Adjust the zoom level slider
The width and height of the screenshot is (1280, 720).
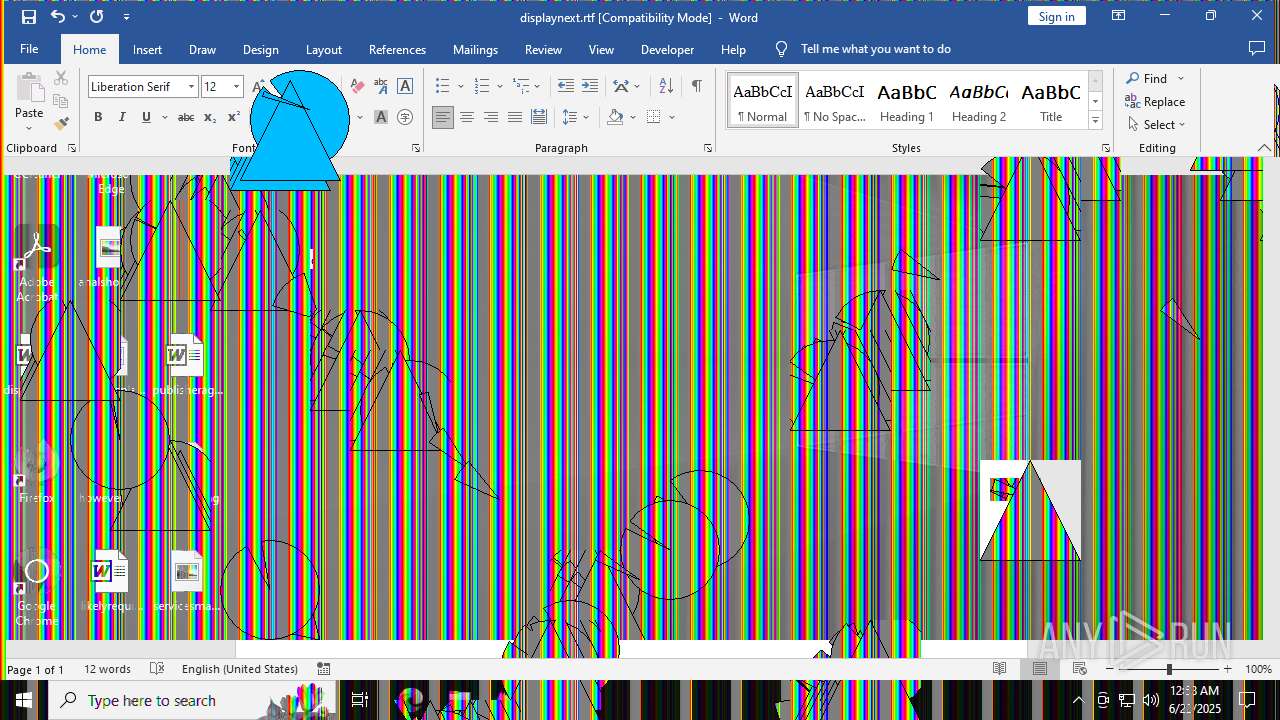click(x=1168, y=669)
